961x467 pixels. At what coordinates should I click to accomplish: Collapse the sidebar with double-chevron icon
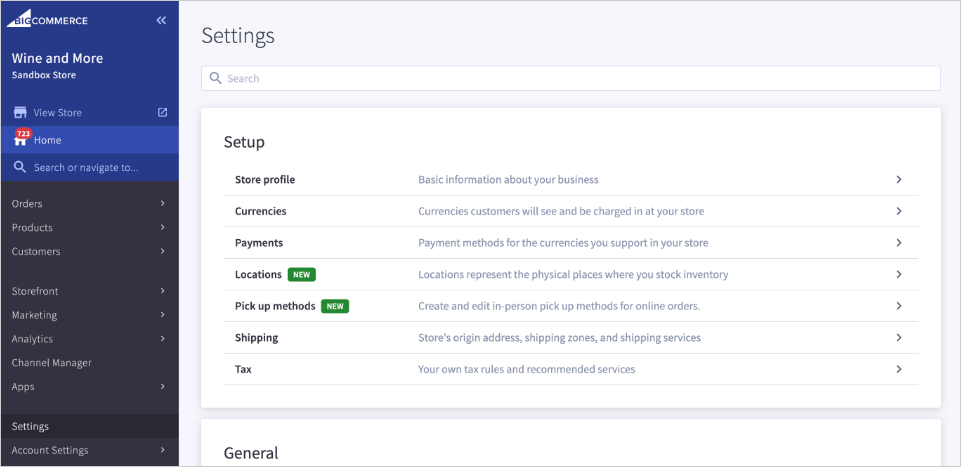coord(161,20)
